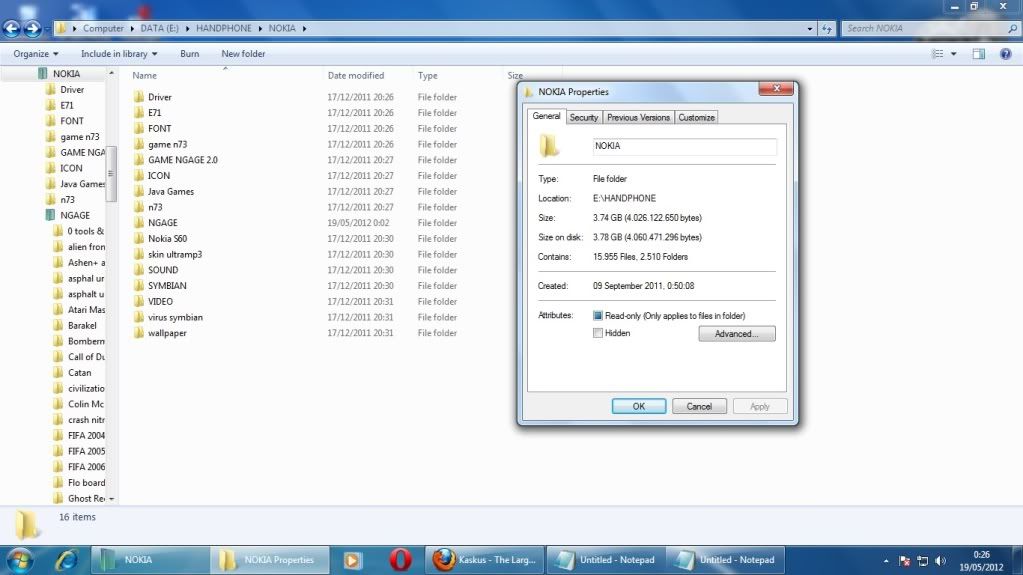Screen dimensions: 1023x575
Task: Click folder icon in Properties dialog
Action: click(x=549, y=146)
